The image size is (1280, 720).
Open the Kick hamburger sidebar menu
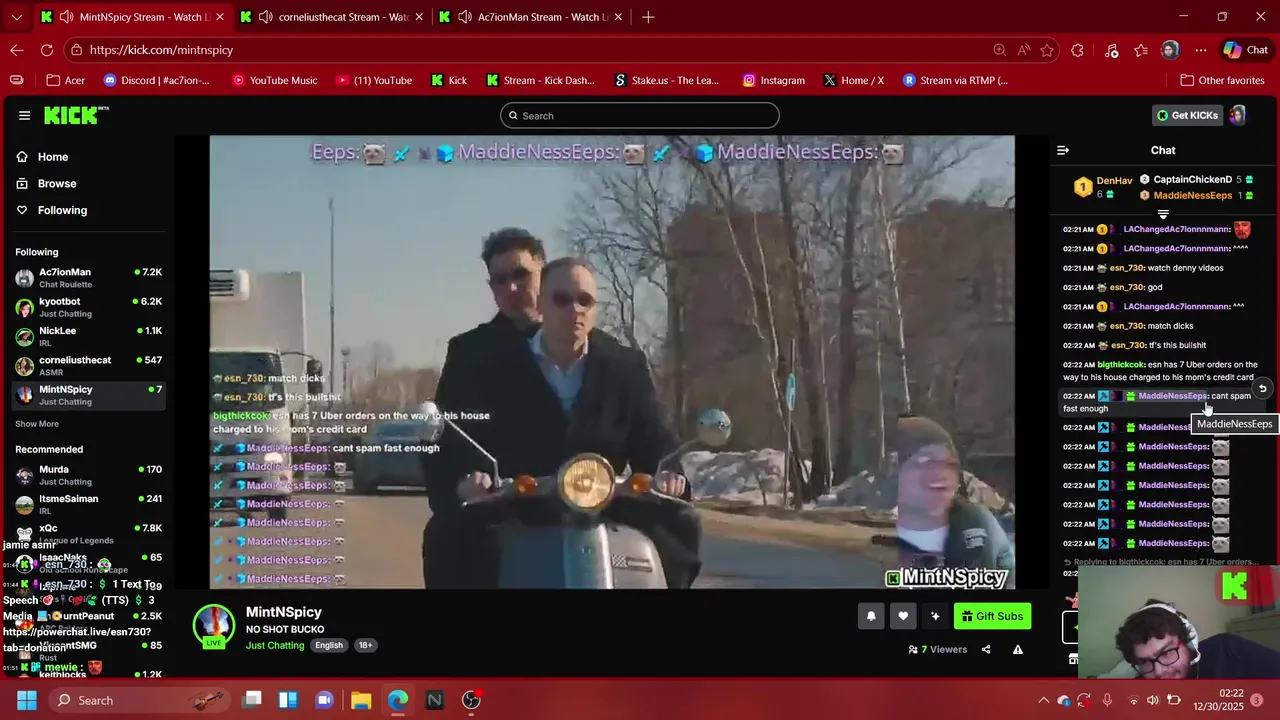pos(24,115)
